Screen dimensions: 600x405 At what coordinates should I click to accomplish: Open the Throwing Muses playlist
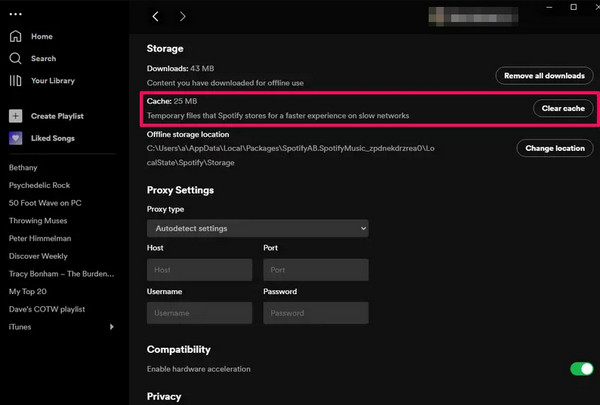[x=38, y=220]
